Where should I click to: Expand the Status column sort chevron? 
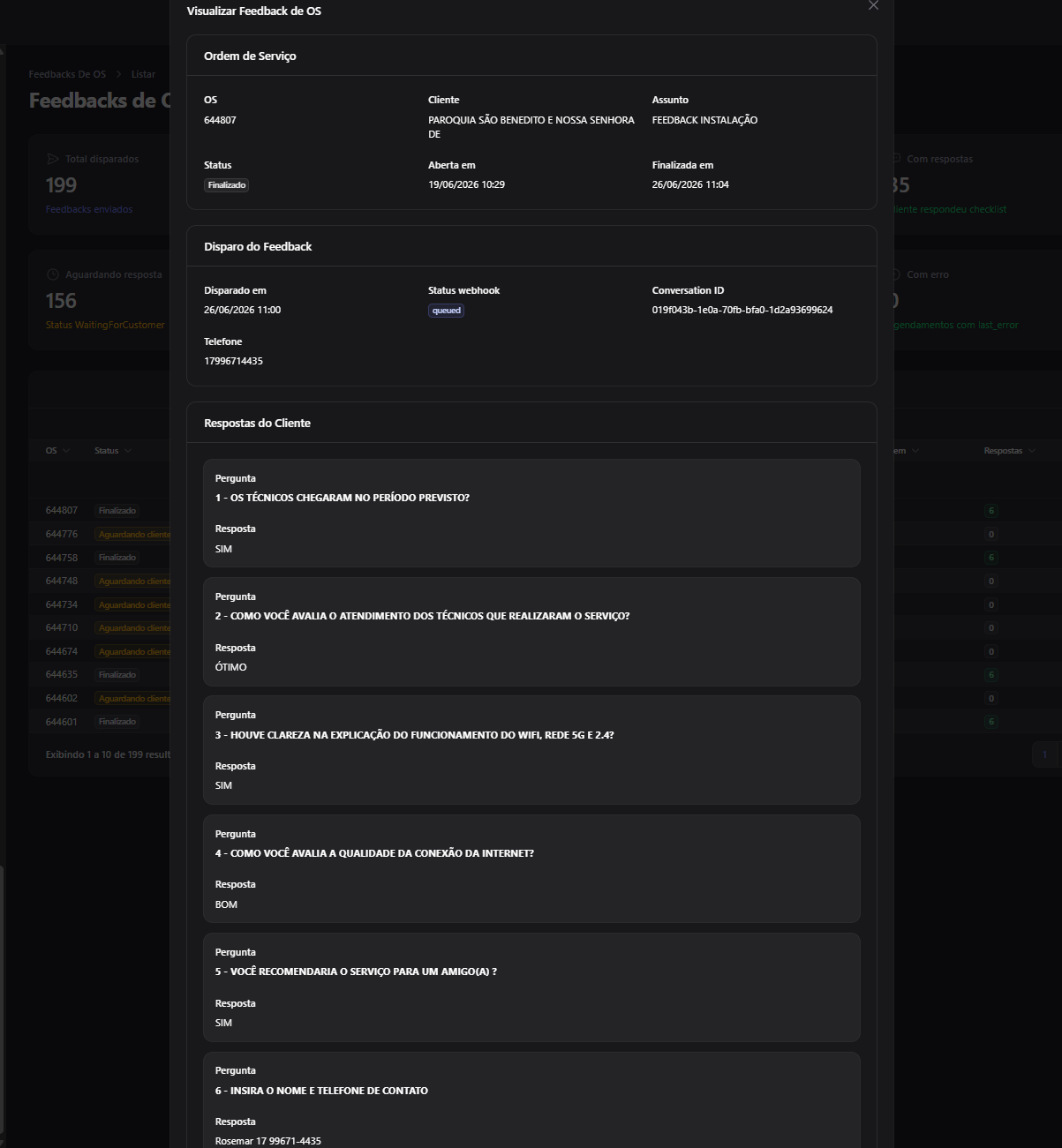(128, 451)
